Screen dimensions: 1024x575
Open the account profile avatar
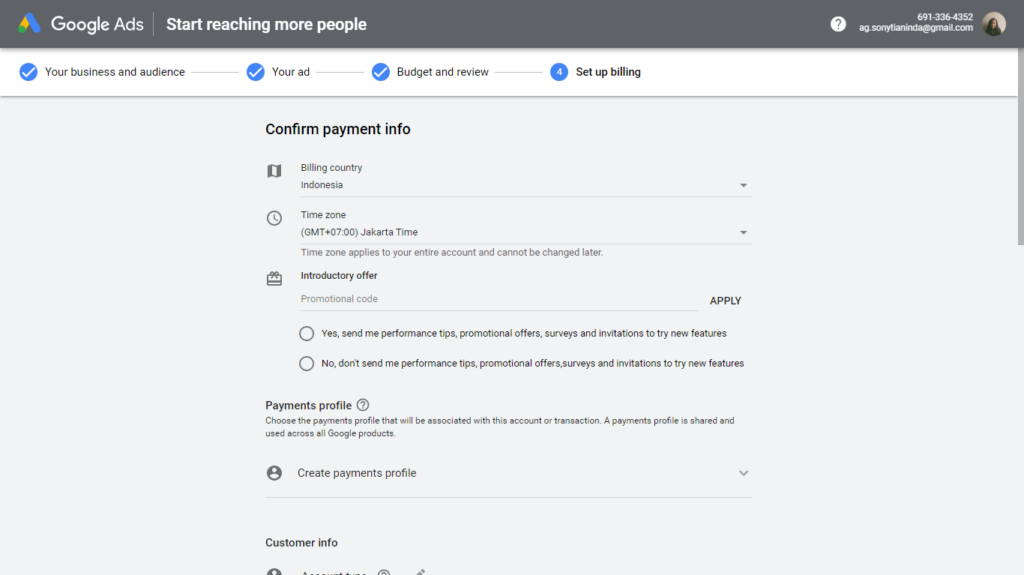pos(993,24)
